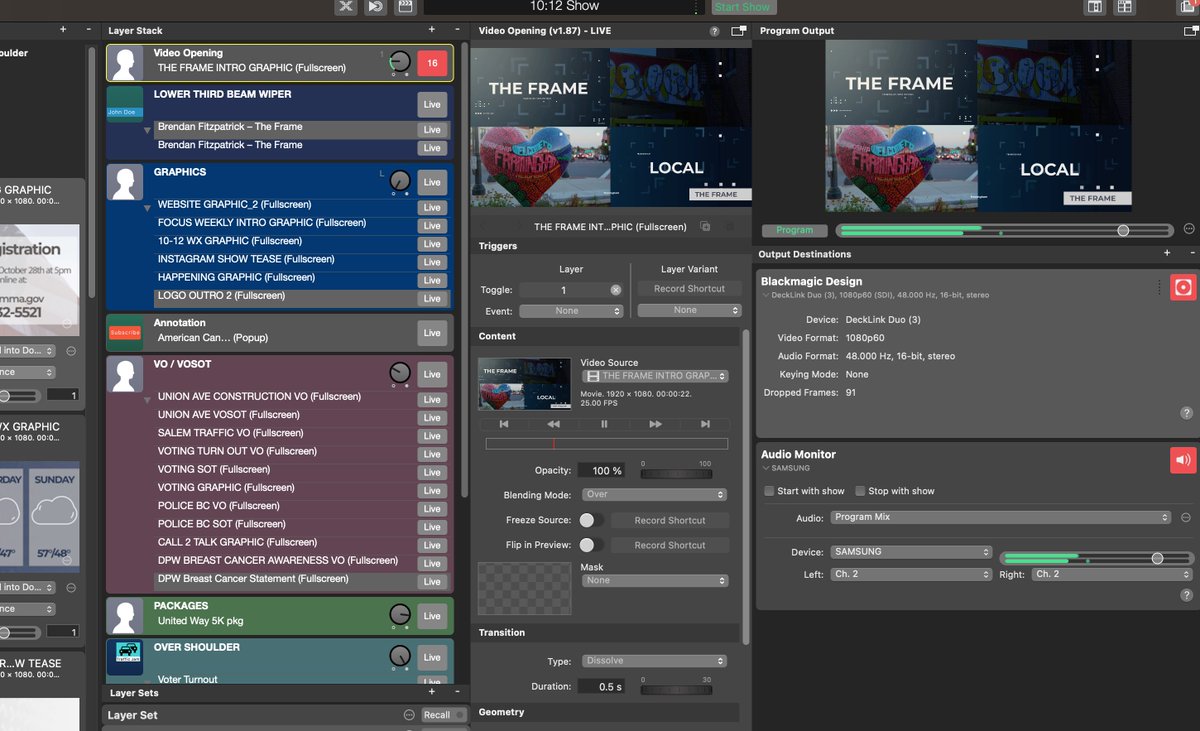
Task: Pop out the Video Opening preview window
Action: (738, 31)
